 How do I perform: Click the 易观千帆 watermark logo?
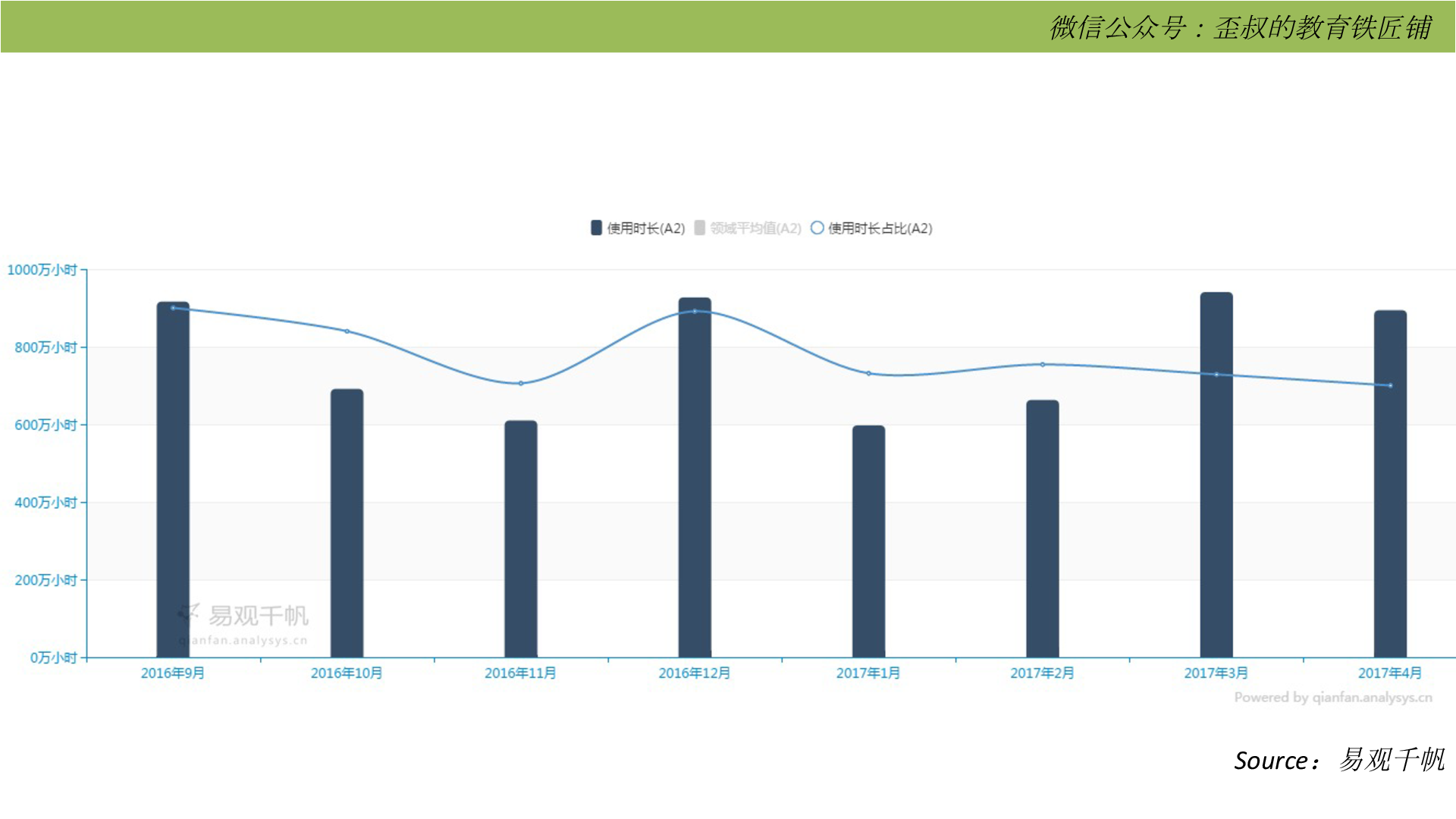[x=243, y=616]
